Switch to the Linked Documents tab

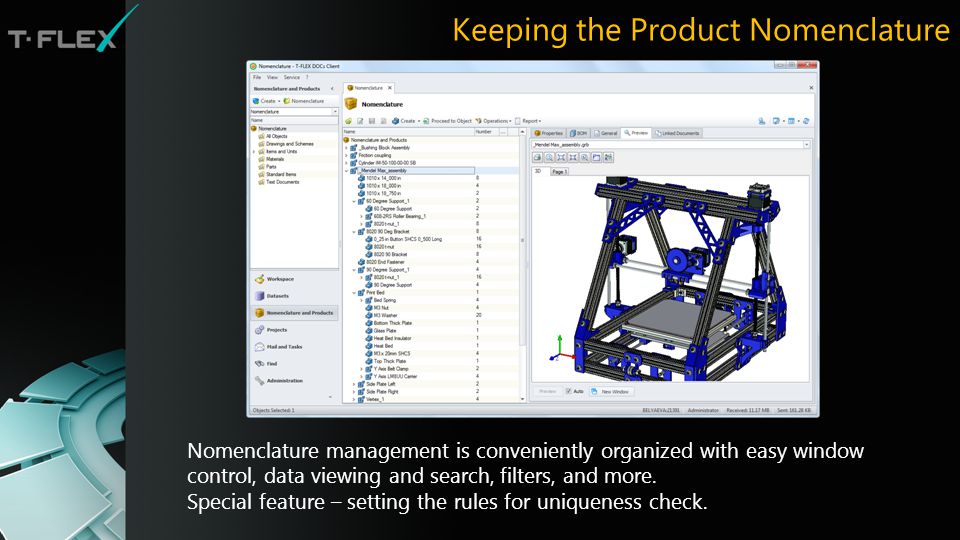click(x=677, y=133)
